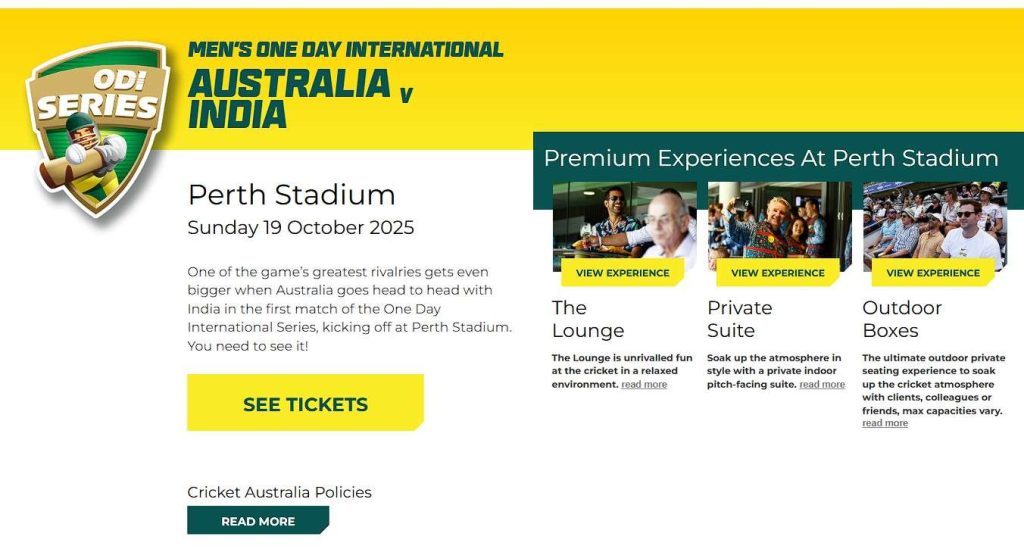
Task: Click The Lounge heading
Action: pyautogui.click(x=588, y=319)
